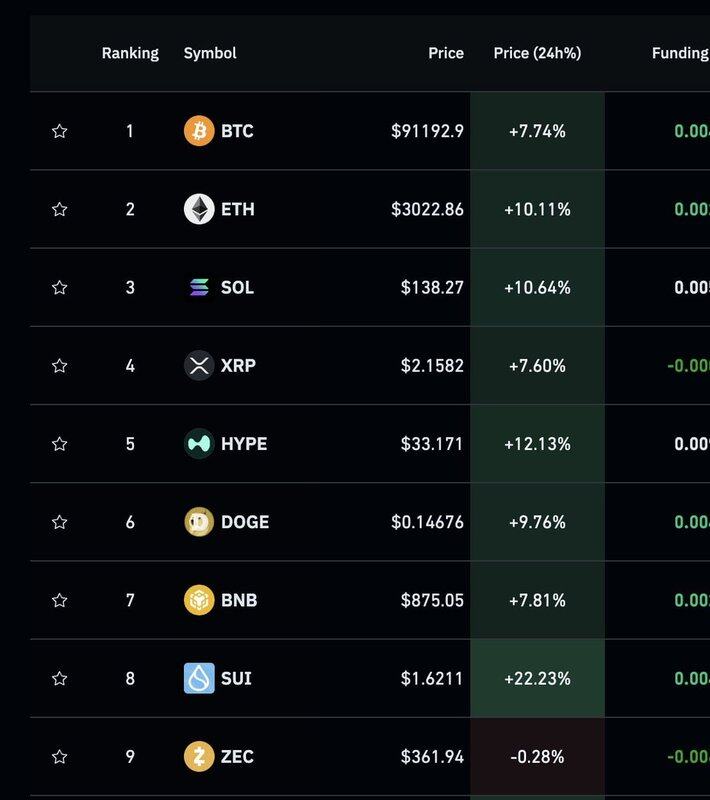This screenshot has width=710, height=800.
Task: Toggle the star for ETH
Action: pos(59,209)
